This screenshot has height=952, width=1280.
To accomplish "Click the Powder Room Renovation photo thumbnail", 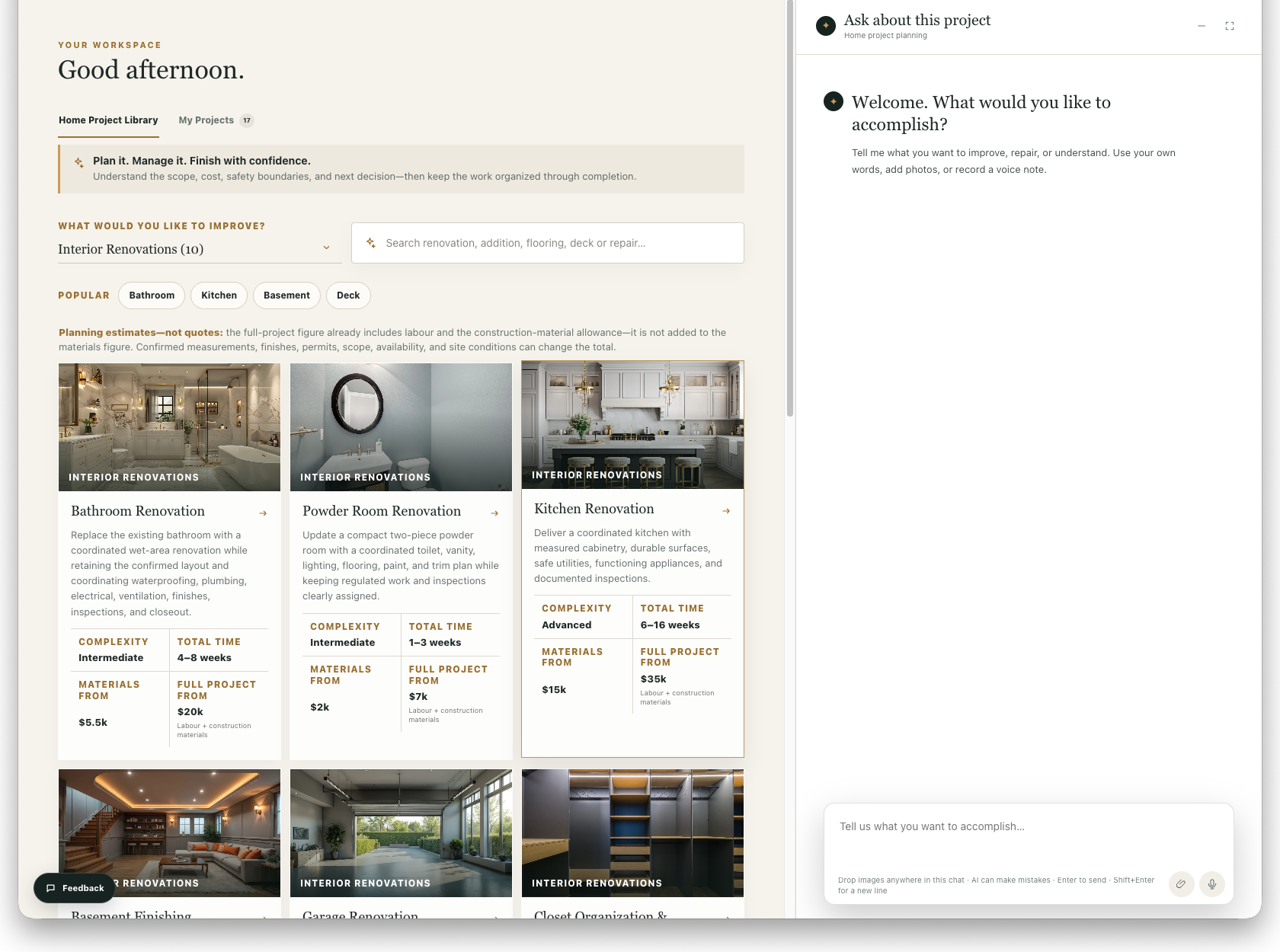I will click(x=401, y=427).
